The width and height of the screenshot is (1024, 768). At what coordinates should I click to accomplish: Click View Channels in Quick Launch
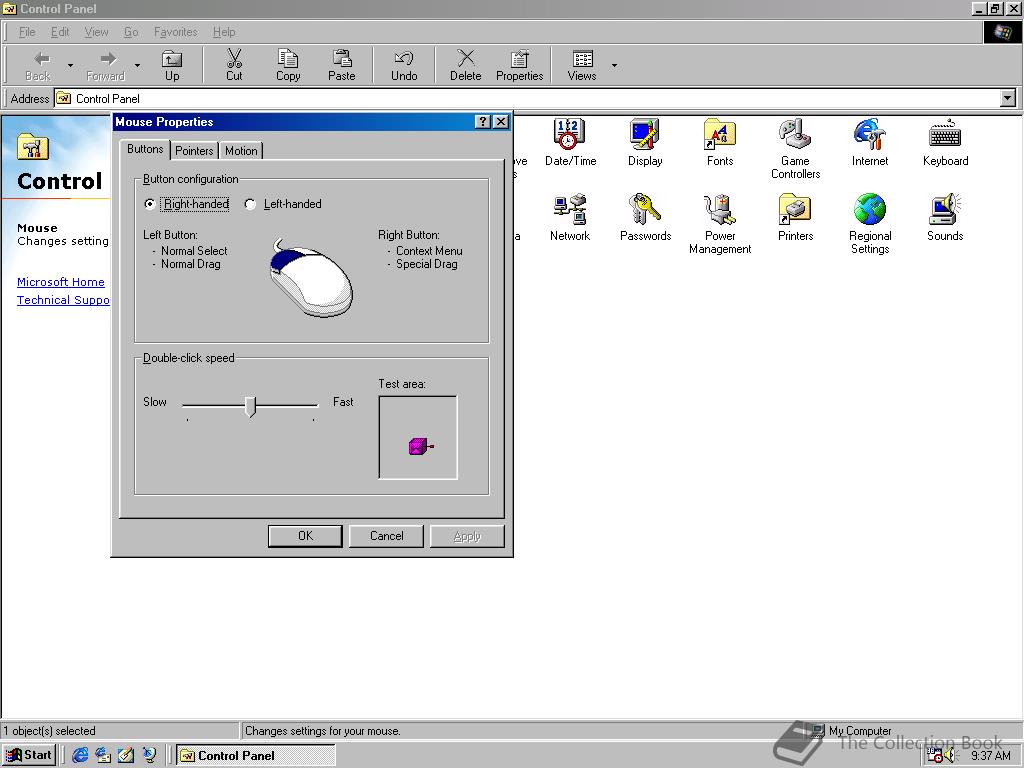(149, 755)
